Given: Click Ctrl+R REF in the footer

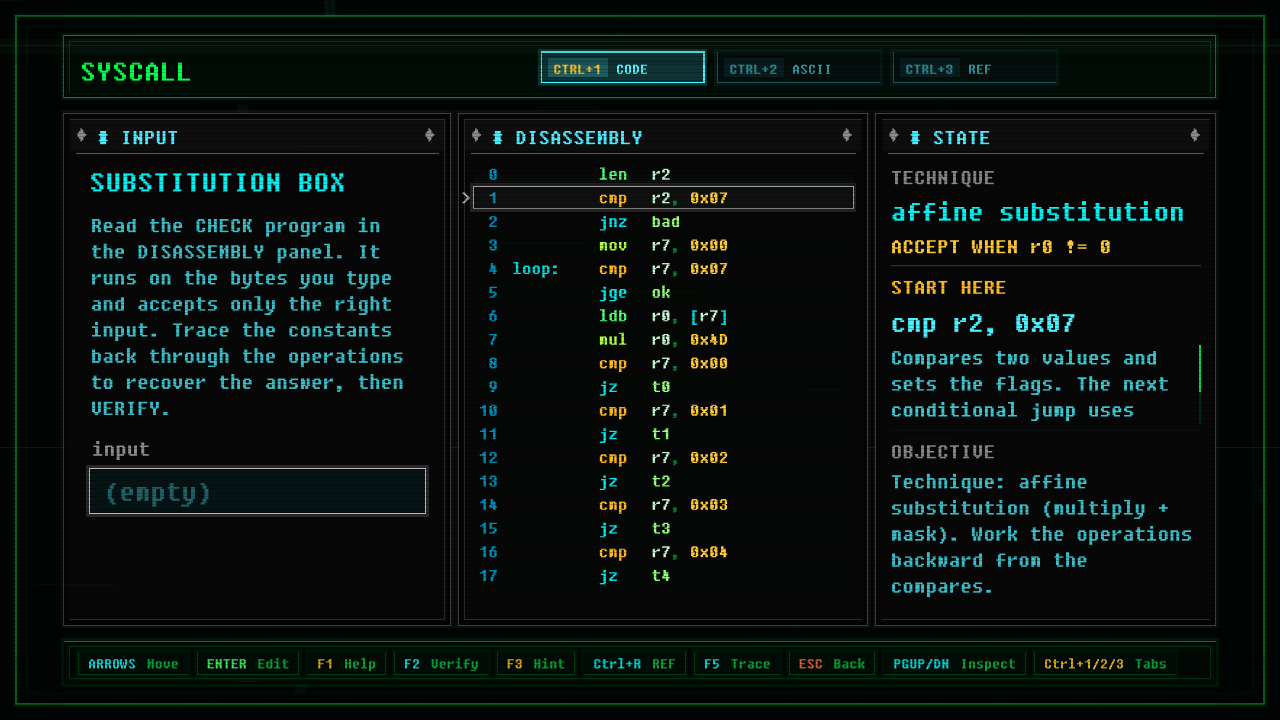Looking at the screenshot, I should click(x=634, y=663).
